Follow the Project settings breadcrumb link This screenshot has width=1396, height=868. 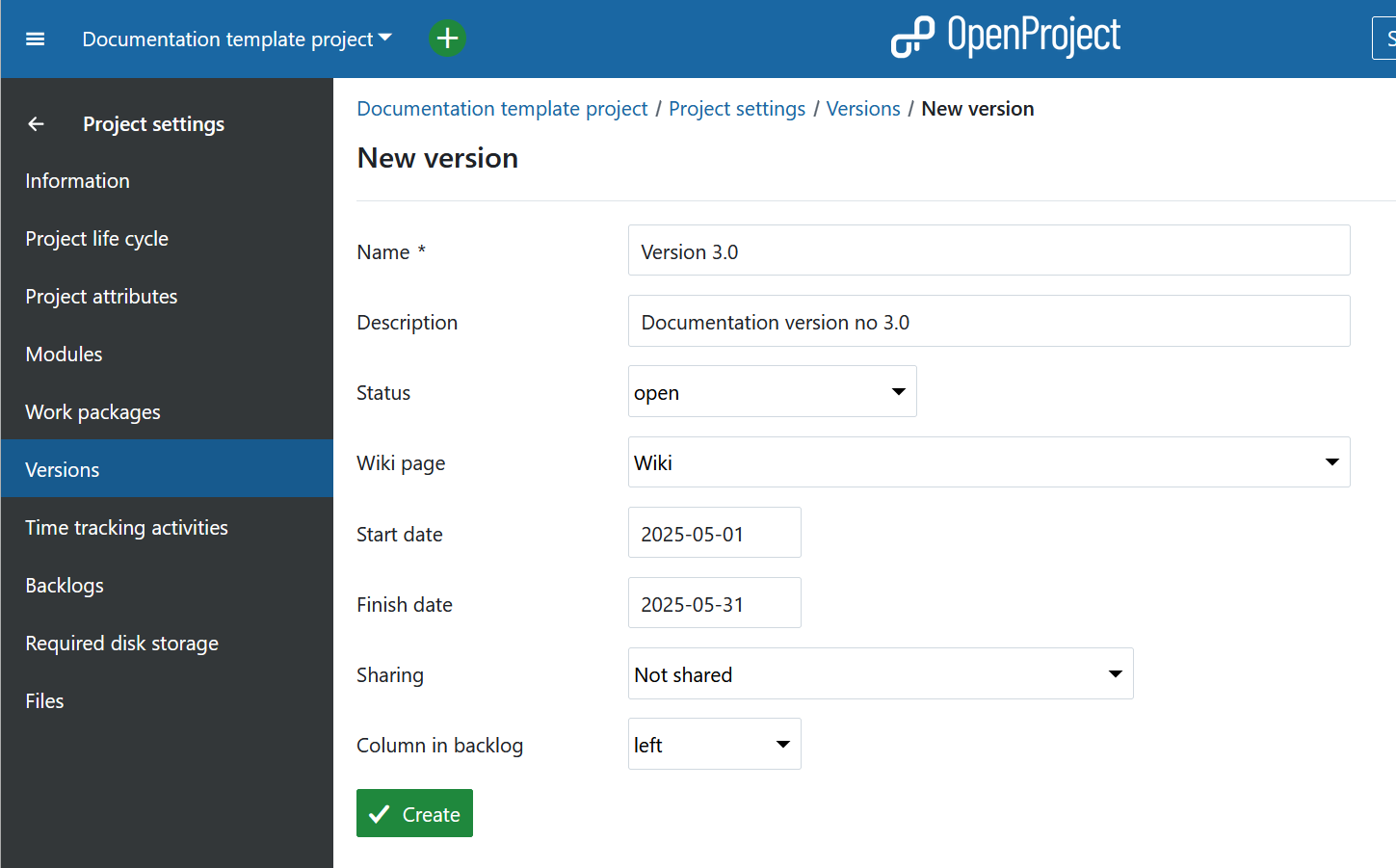[737, 109]
